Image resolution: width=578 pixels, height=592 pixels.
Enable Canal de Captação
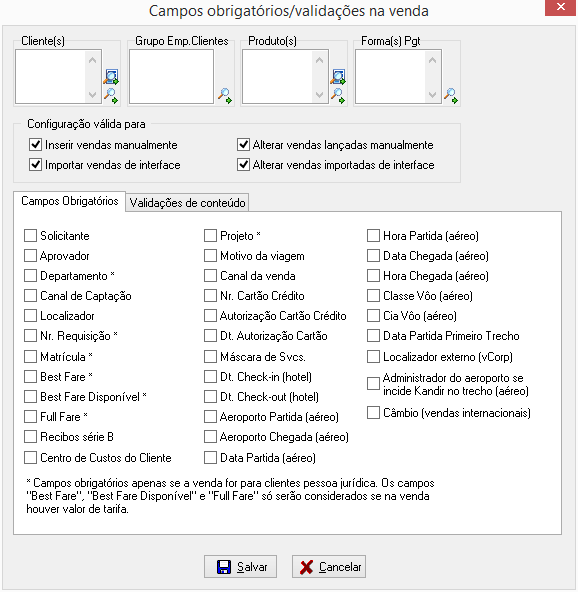point(30,296)
